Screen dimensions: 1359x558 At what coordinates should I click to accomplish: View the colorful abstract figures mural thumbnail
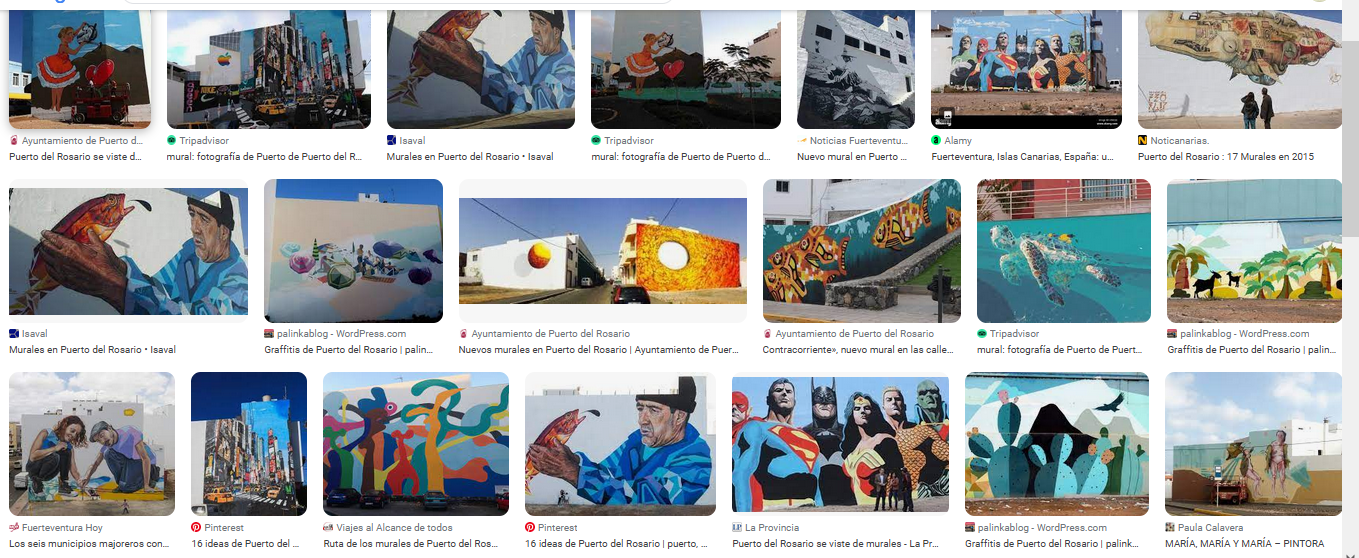(x=416, y=444)
